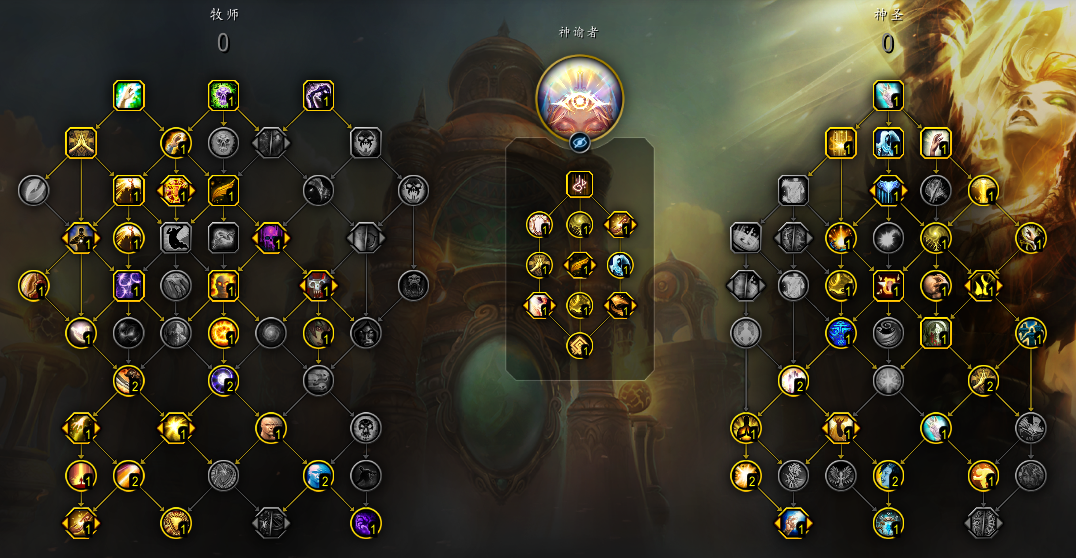The height and width of the screenshot is (558, 1076).
Task: Choose the praying hands talent node
Action: tap(81, 143)
